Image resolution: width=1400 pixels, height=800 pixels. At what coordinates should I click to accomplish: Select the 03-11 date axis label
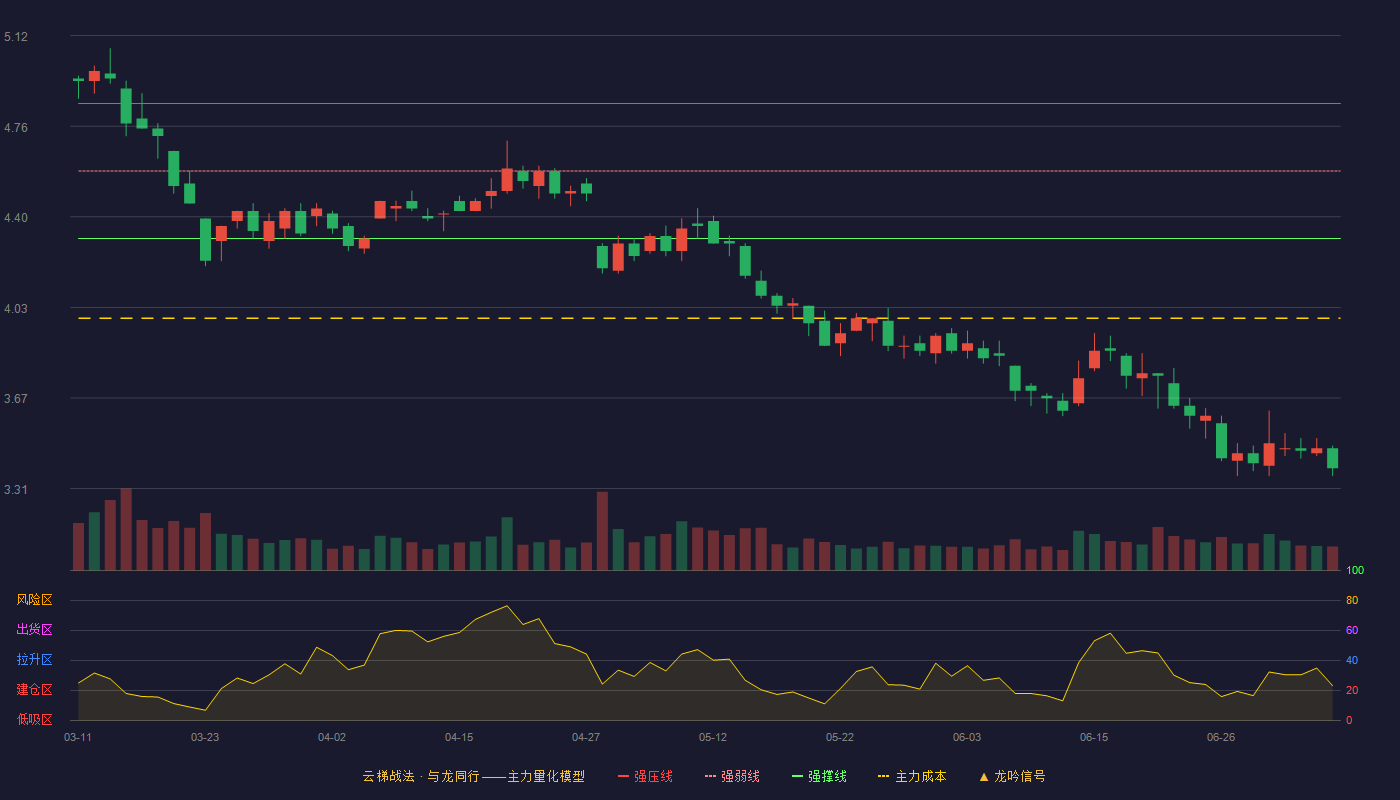(78, 737)
